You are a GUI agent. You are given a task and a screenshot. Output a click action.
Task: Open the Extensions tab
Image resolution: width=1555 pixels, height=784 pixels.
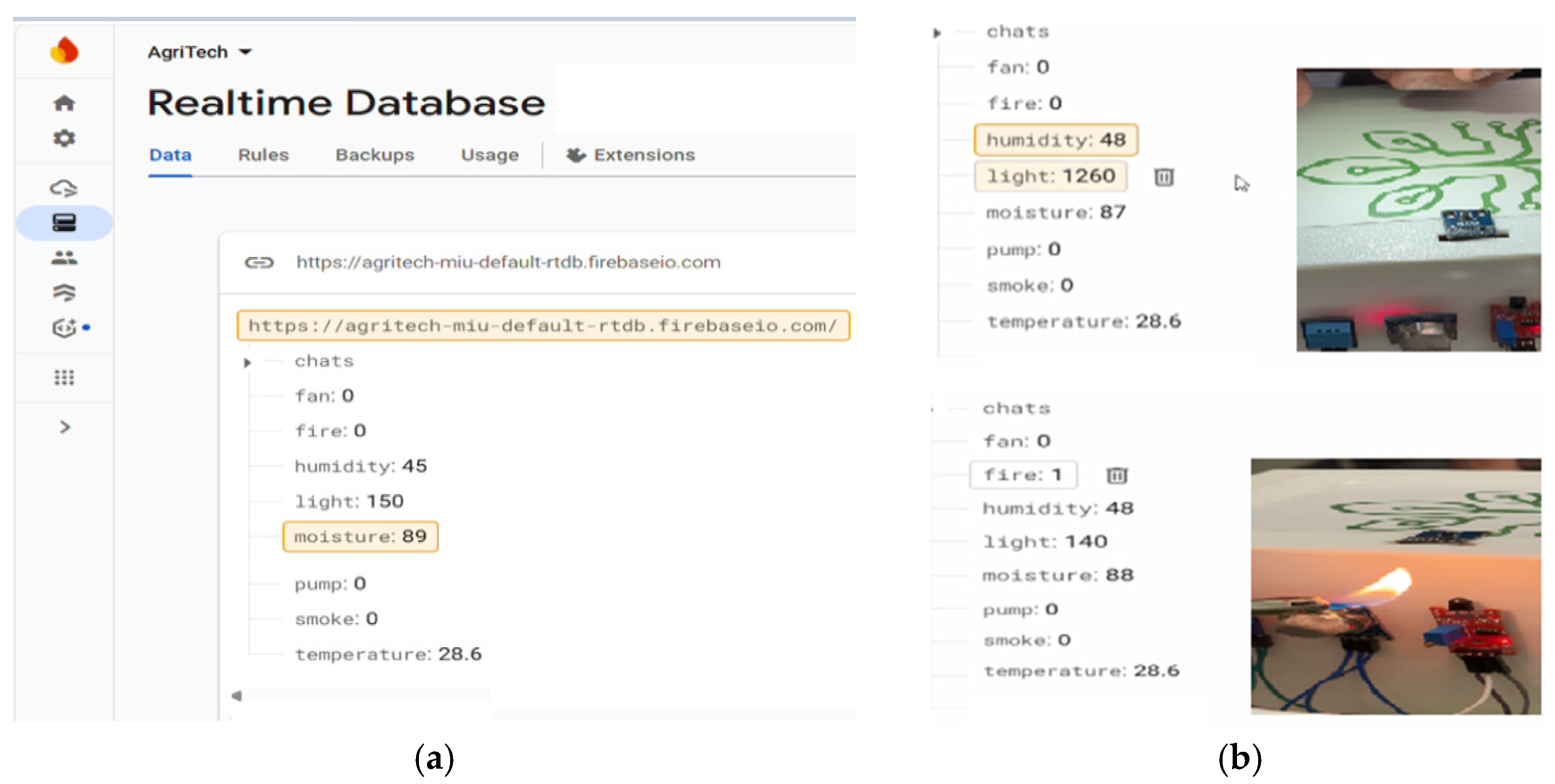click(631, 156)
